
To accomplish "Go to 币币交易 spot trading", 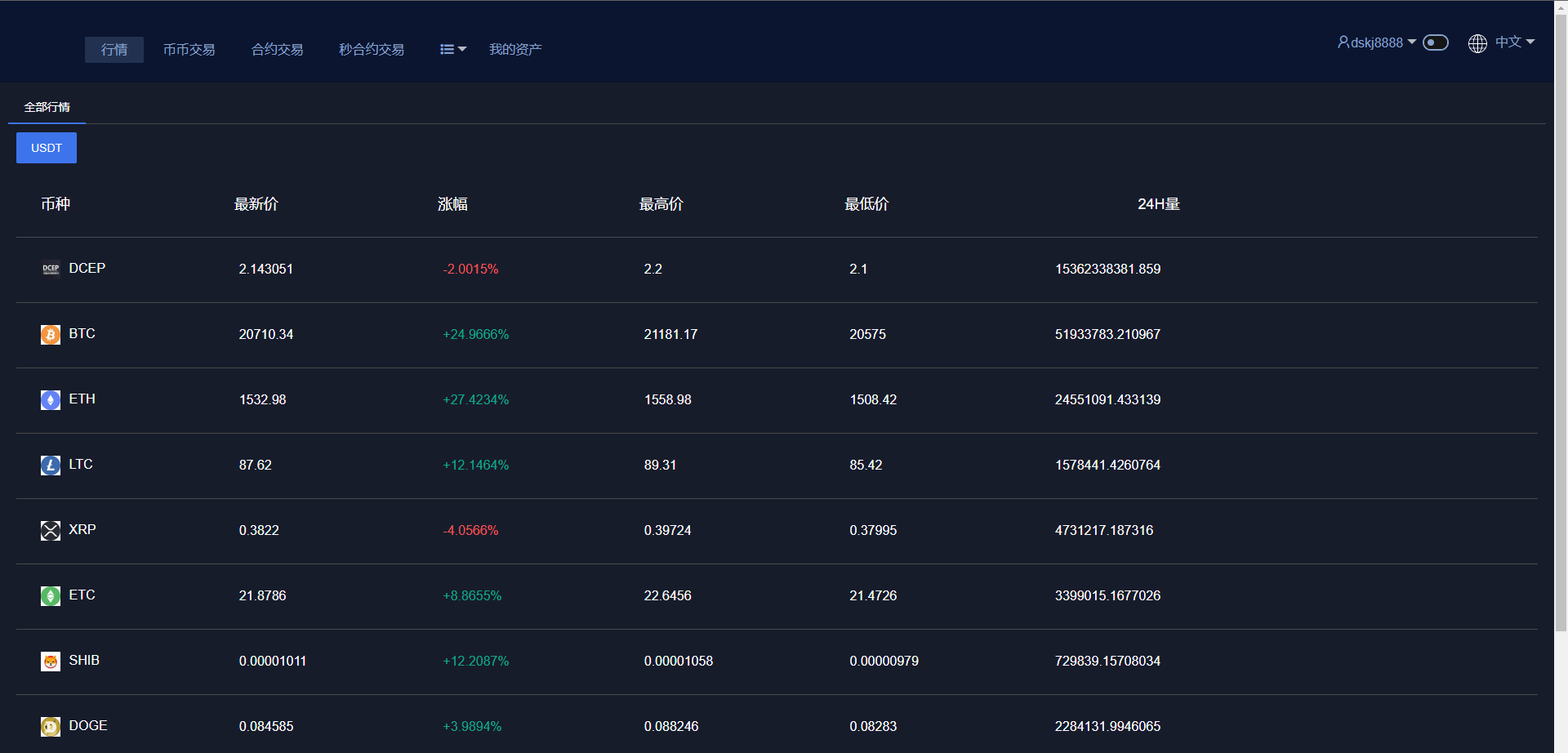I will (189, 50).
